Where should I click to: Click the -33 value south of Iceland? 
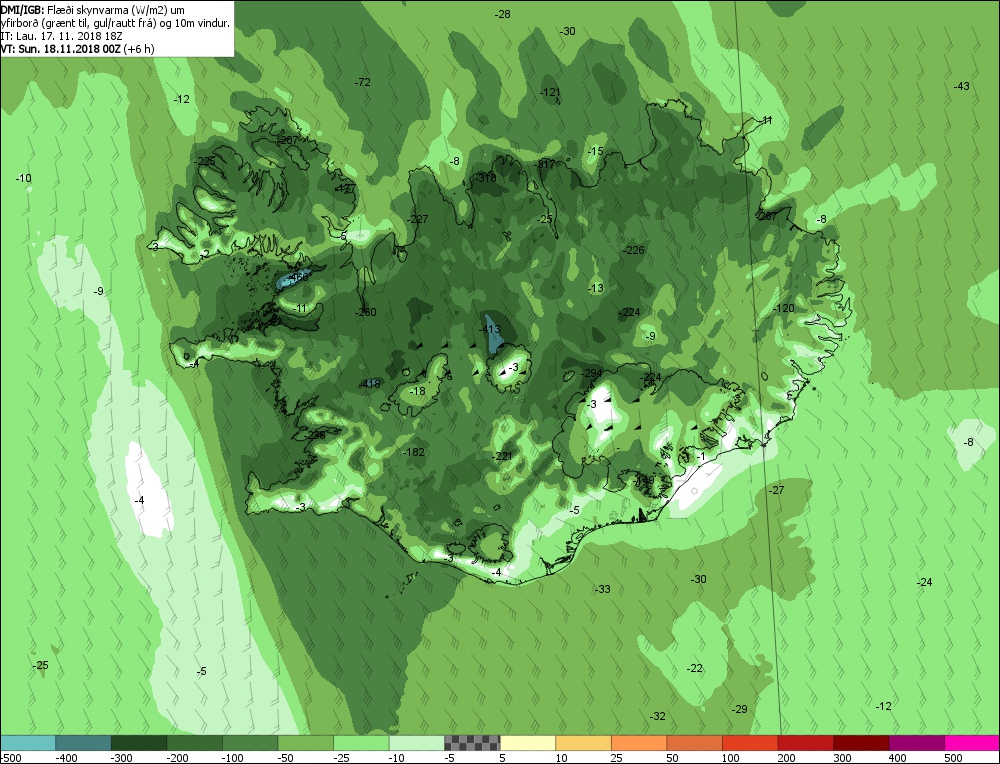[603, 589]
